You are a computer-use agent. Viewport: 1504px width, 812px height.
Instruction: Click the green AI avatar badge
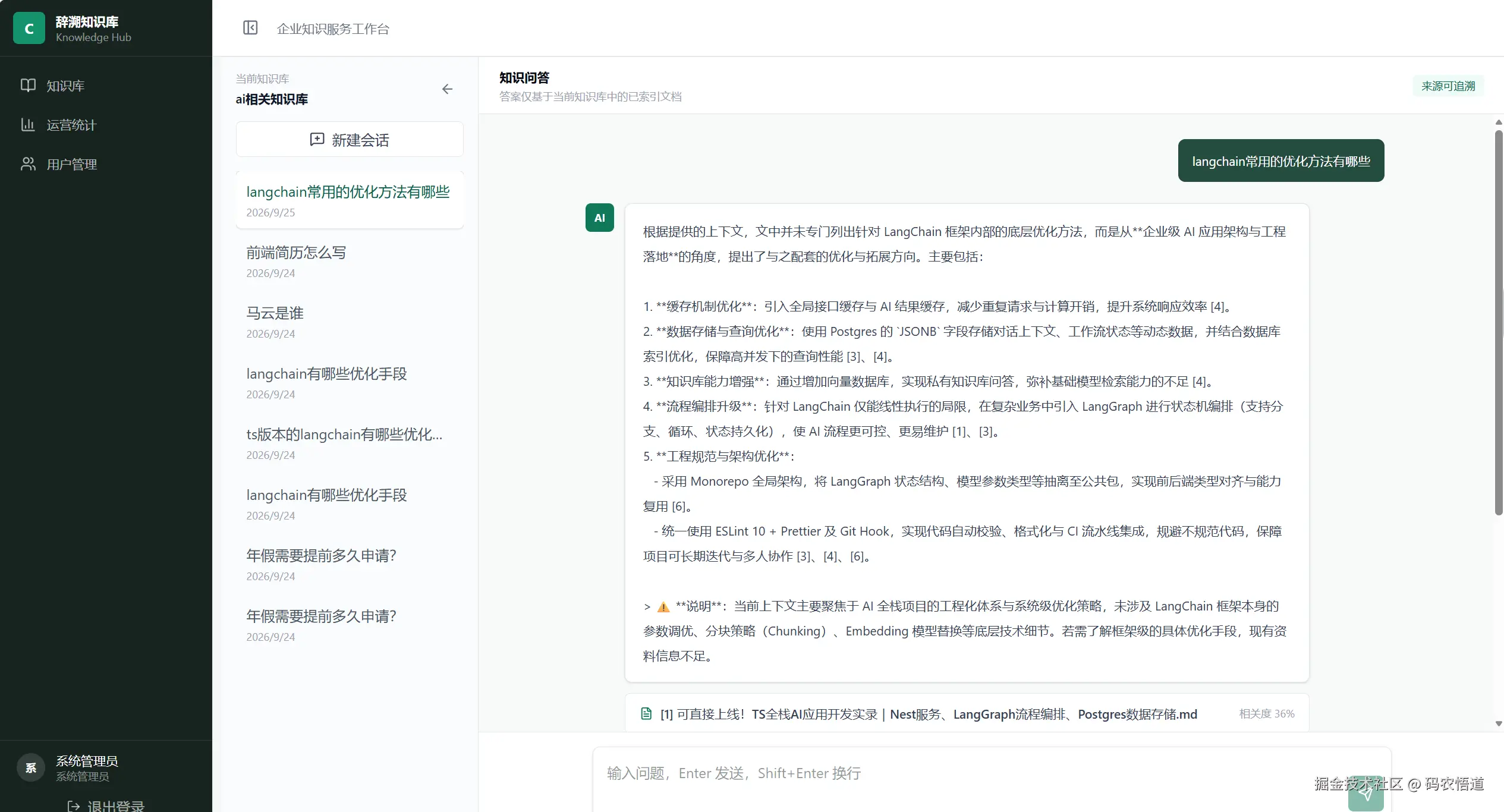[x=599, y=218]
